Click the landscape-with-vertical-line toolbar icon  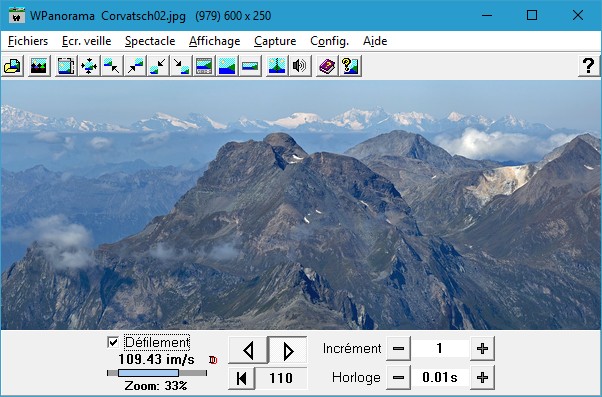click(x=277, y=66)
